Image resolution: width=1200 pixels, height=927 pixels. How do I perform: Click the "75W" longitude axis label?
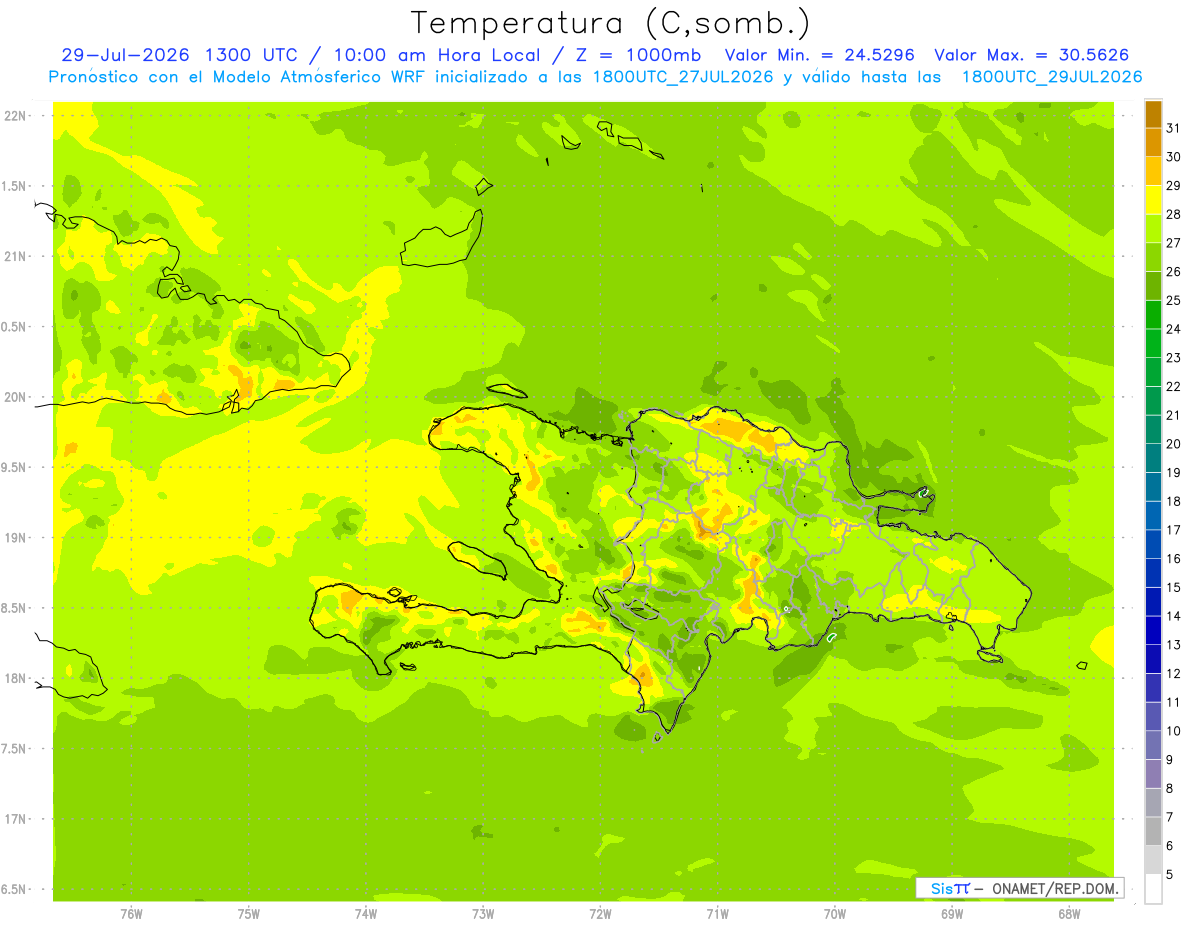[249, 914]
